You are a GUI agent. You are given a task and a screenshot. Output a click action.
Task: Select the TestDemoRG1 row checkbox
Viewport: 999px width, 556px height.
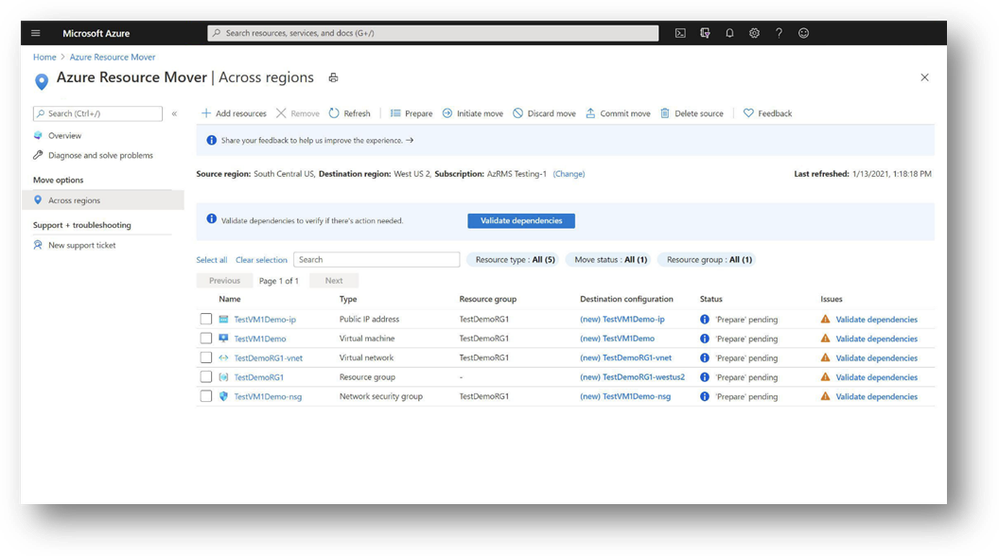206,377
